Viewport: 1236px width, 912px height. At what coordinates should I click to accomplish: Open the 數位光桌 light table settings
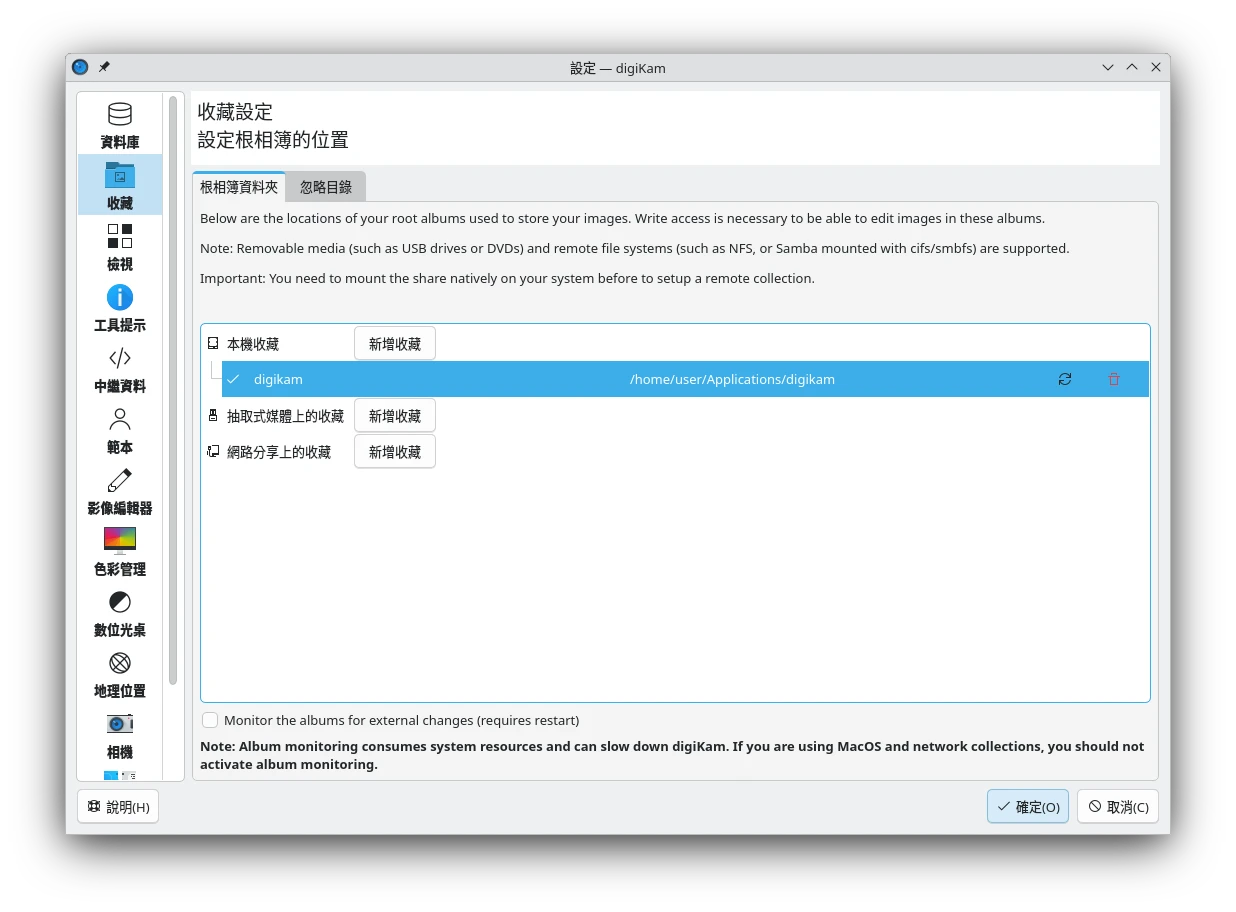pyautogui.click(x=120, y=612)
